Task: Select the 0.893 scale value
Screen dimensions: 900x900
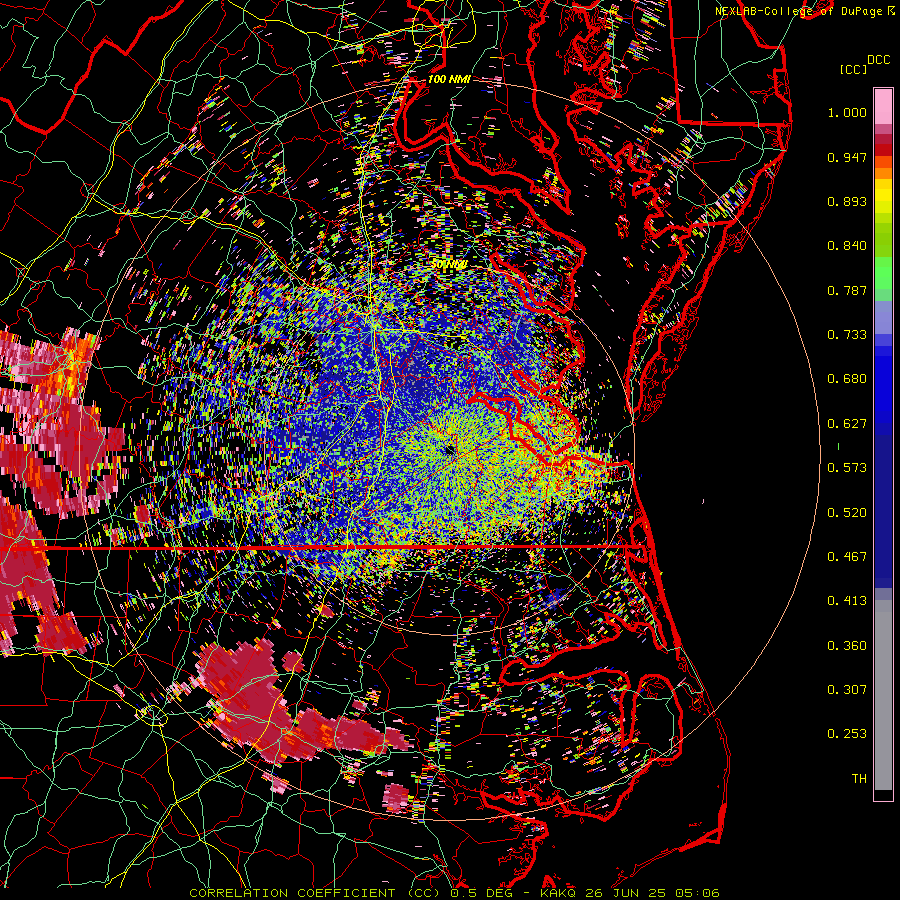Action: (847, 201)
